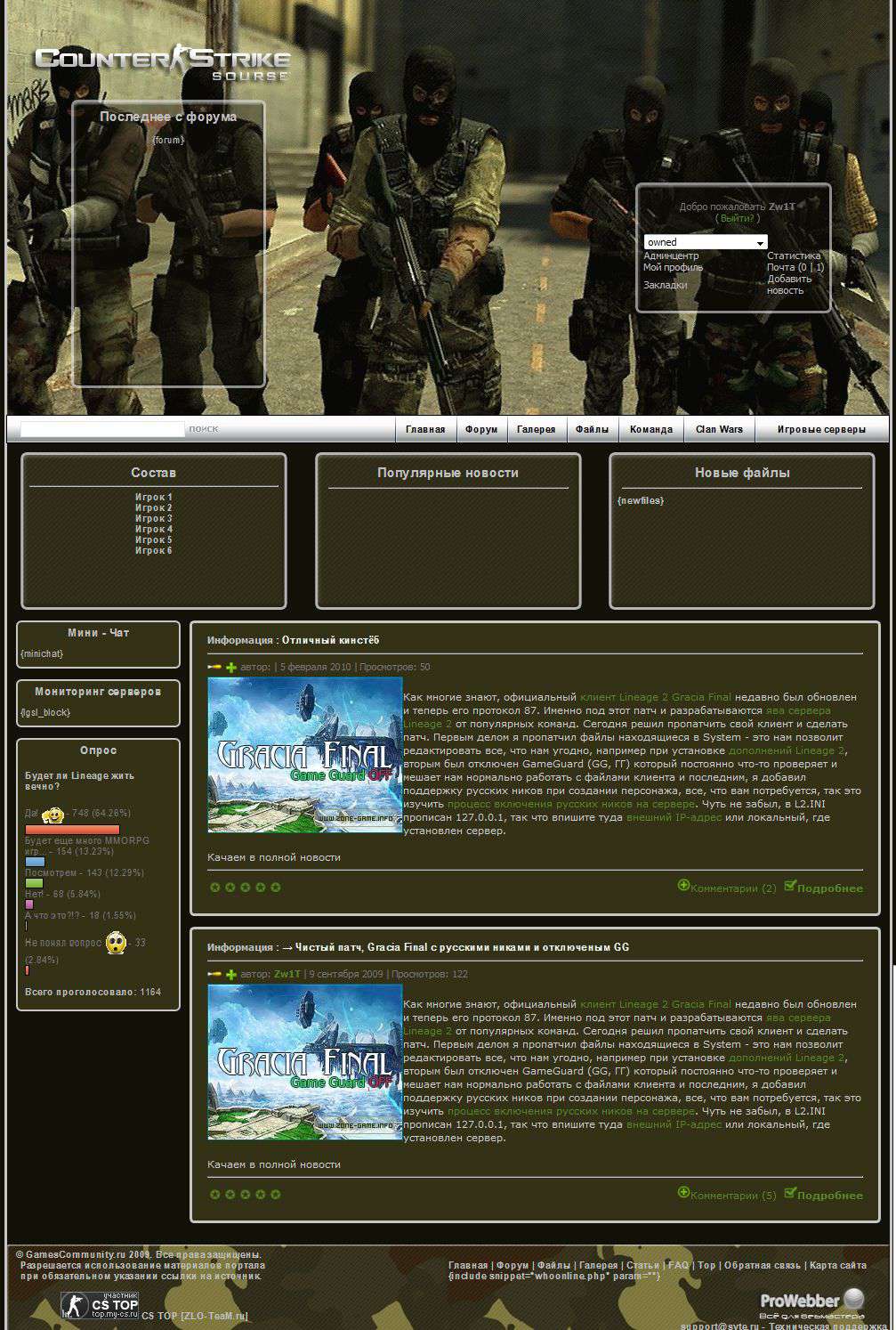Click the red poll result bar for 'Да!'
The height and width of the screenshot is (1330, 896).
(72, 830)
